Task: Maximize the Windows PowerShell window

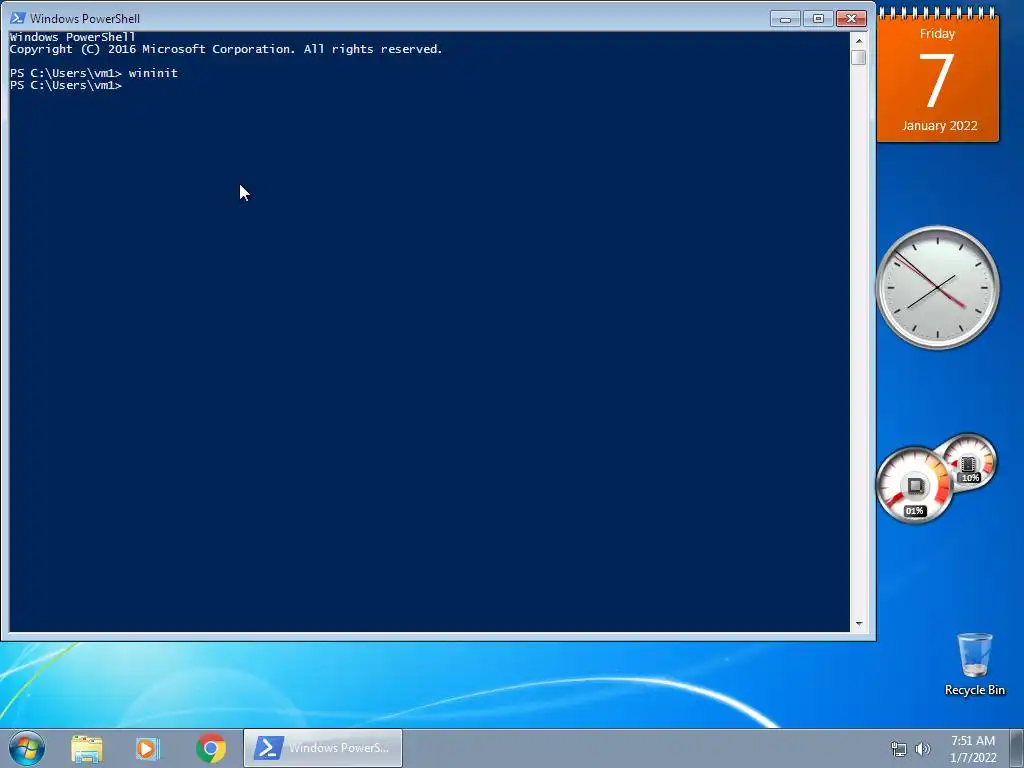Action: point(818,18)
